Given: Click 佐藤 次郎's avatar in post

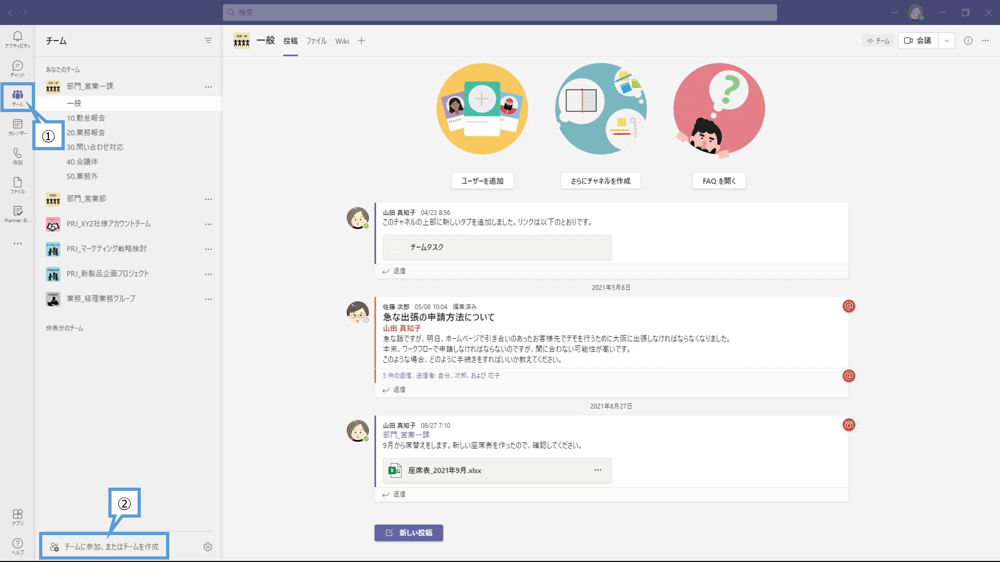Looking at the screenshot, I should pyautogui.click(x=358, y=312).
